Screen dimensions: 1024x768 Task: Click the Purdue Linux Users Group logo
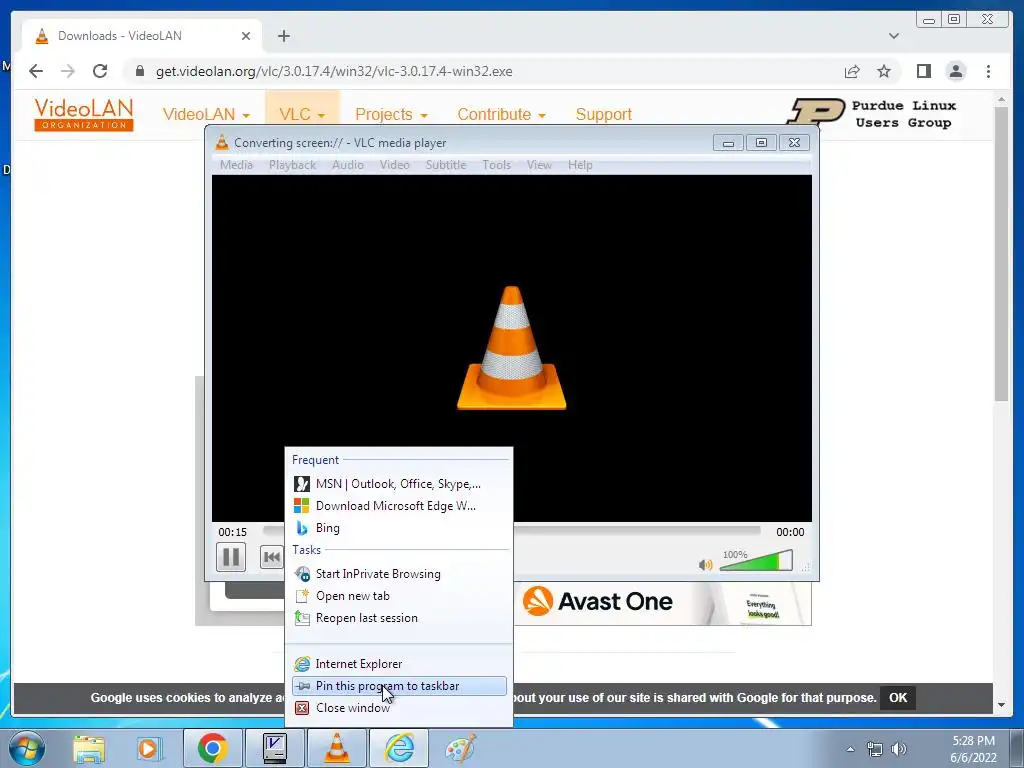click(x=873, y=112)
